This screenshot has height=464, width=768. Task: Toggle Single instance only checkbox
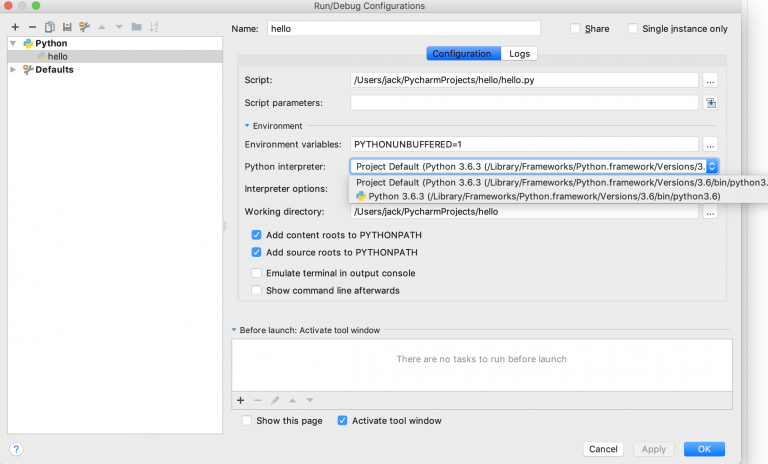(x=633, y=29)
